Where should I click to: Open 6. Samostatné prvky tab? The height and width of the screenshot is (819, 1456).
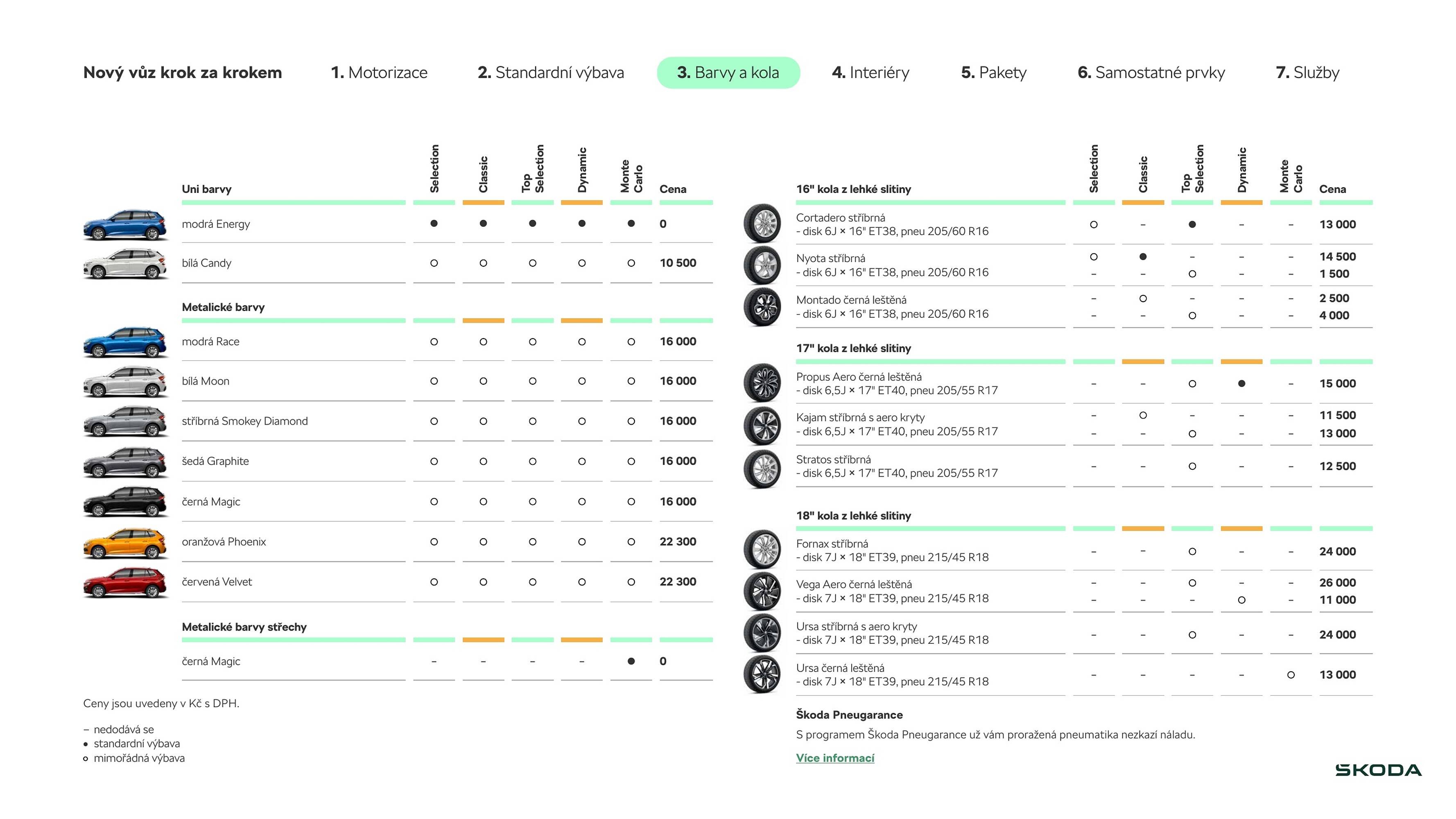(x=1151, y=72)
